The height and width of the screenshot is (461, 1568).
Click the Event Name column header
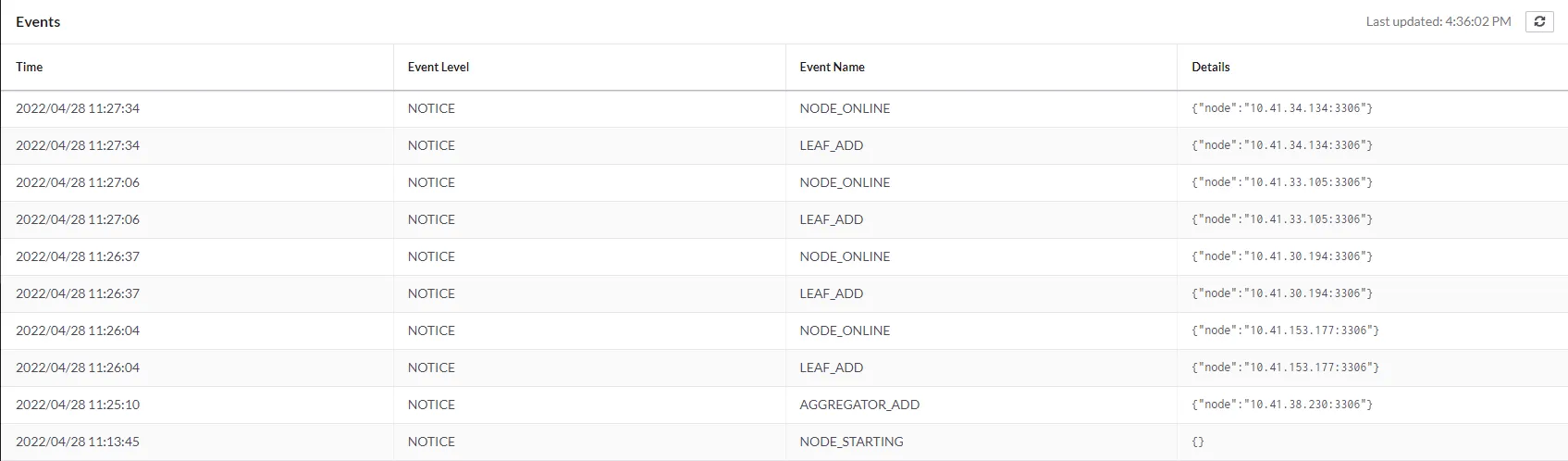(x=832, y=67)
